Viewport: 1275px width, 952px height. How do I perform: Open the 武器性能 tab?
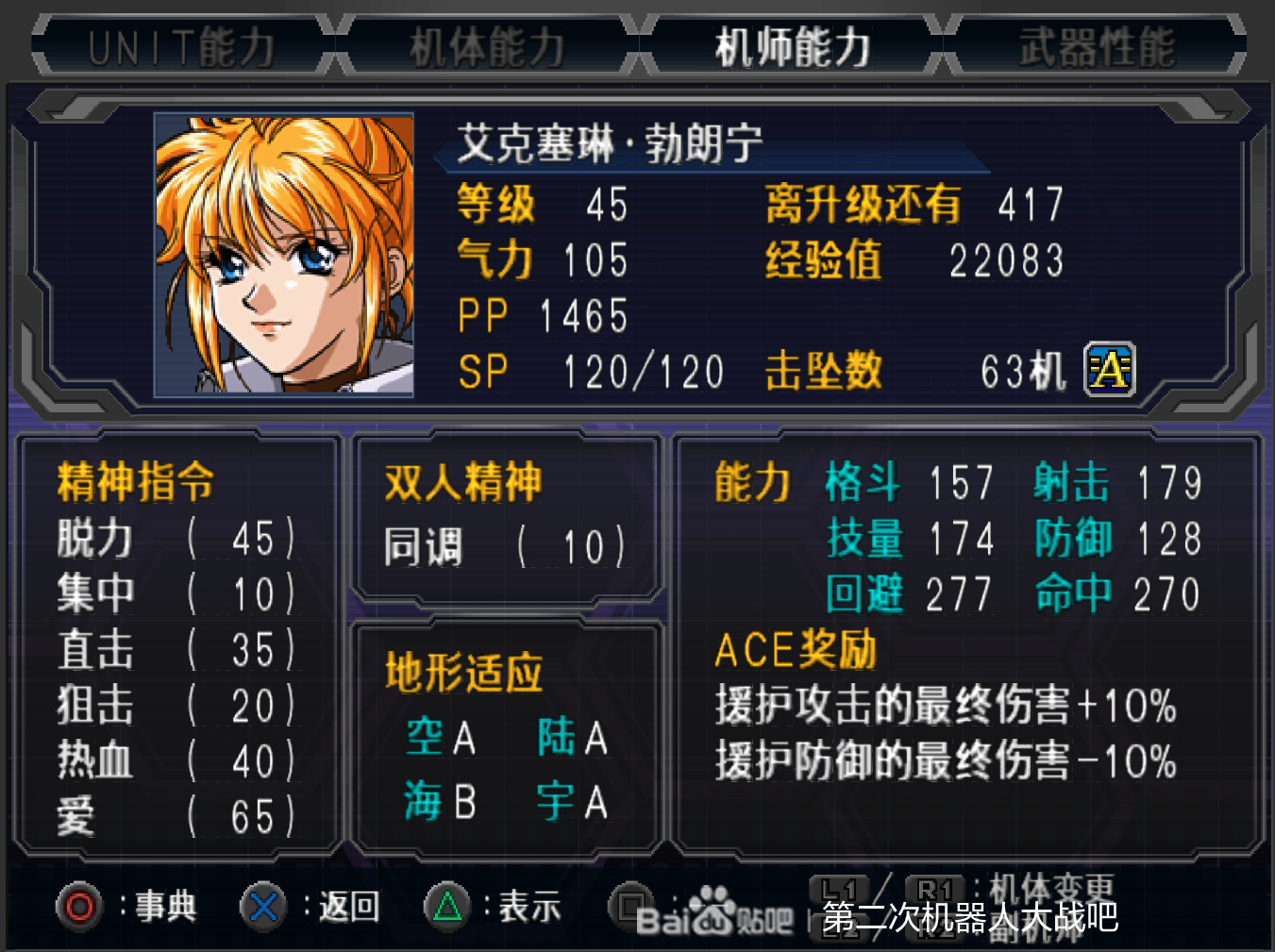pyautogui.click(x=1097, y=46)
